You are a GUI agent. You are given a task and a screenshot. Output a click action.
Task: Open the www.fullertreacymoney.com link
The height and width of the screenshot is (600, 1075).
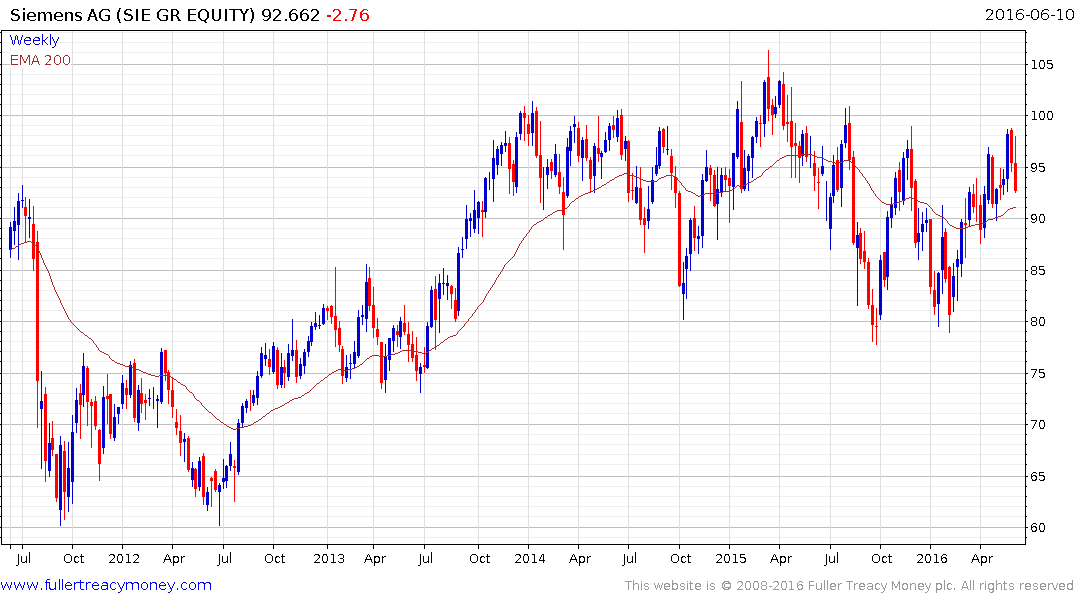(x=106, y=586)
